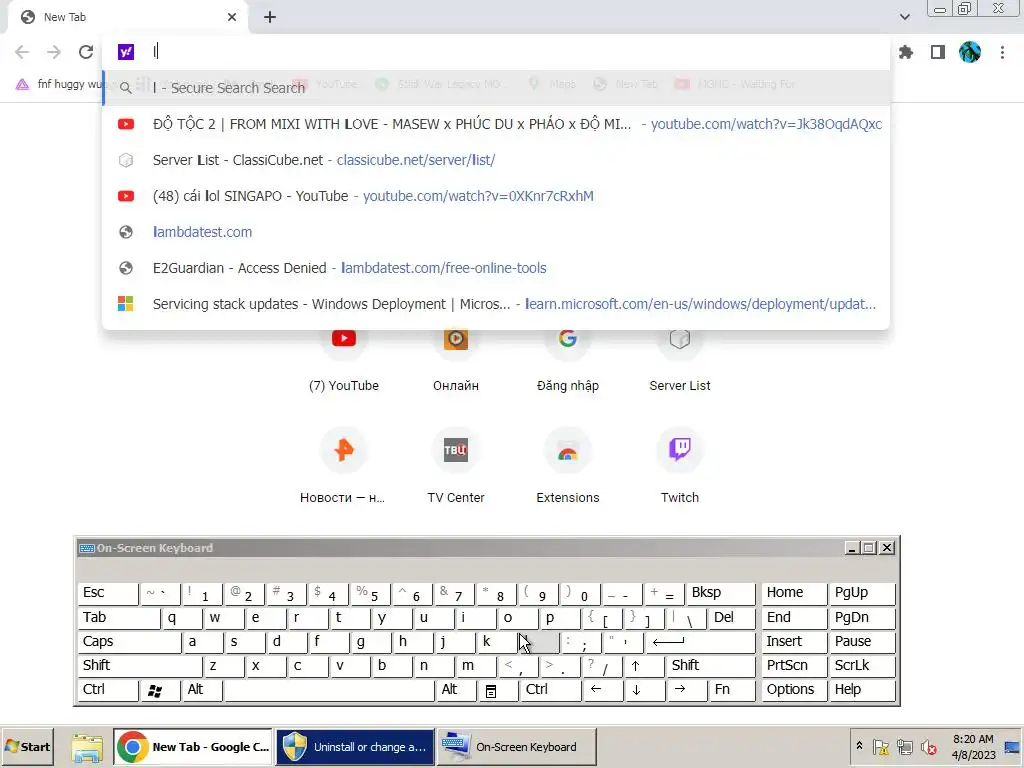Screen dimensions: 1024x768
Task: Open Server List - ClassiCube.net suggestion
Action: click(496, 160)
